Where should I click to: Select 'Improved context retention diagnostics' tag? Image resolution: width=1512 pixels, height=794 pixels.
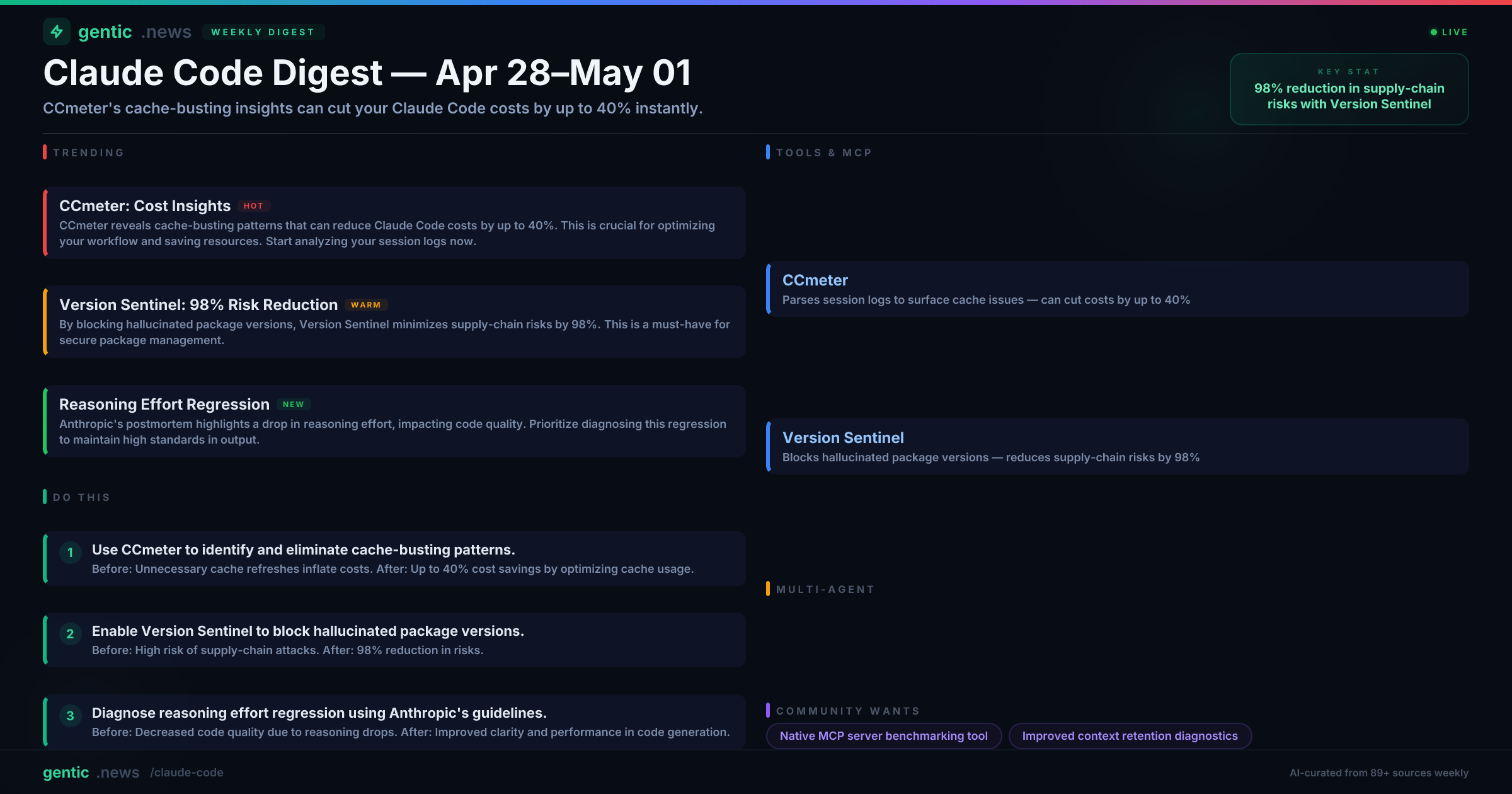click(1130, 736)
